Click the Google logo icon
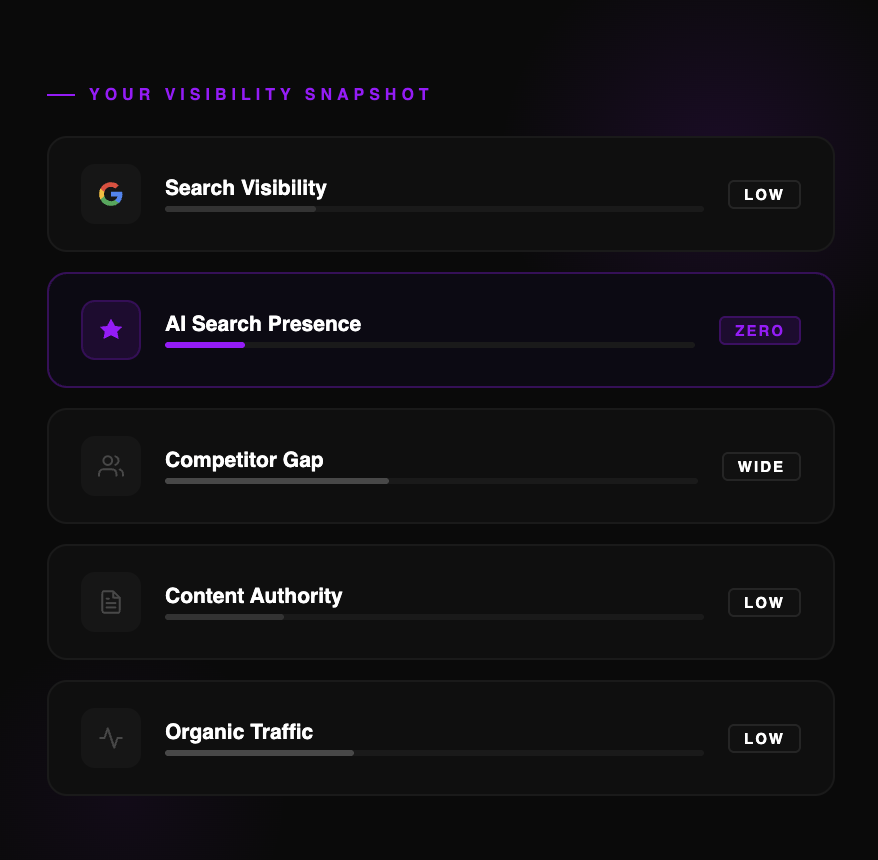878x860 pixels. [111, 194]
